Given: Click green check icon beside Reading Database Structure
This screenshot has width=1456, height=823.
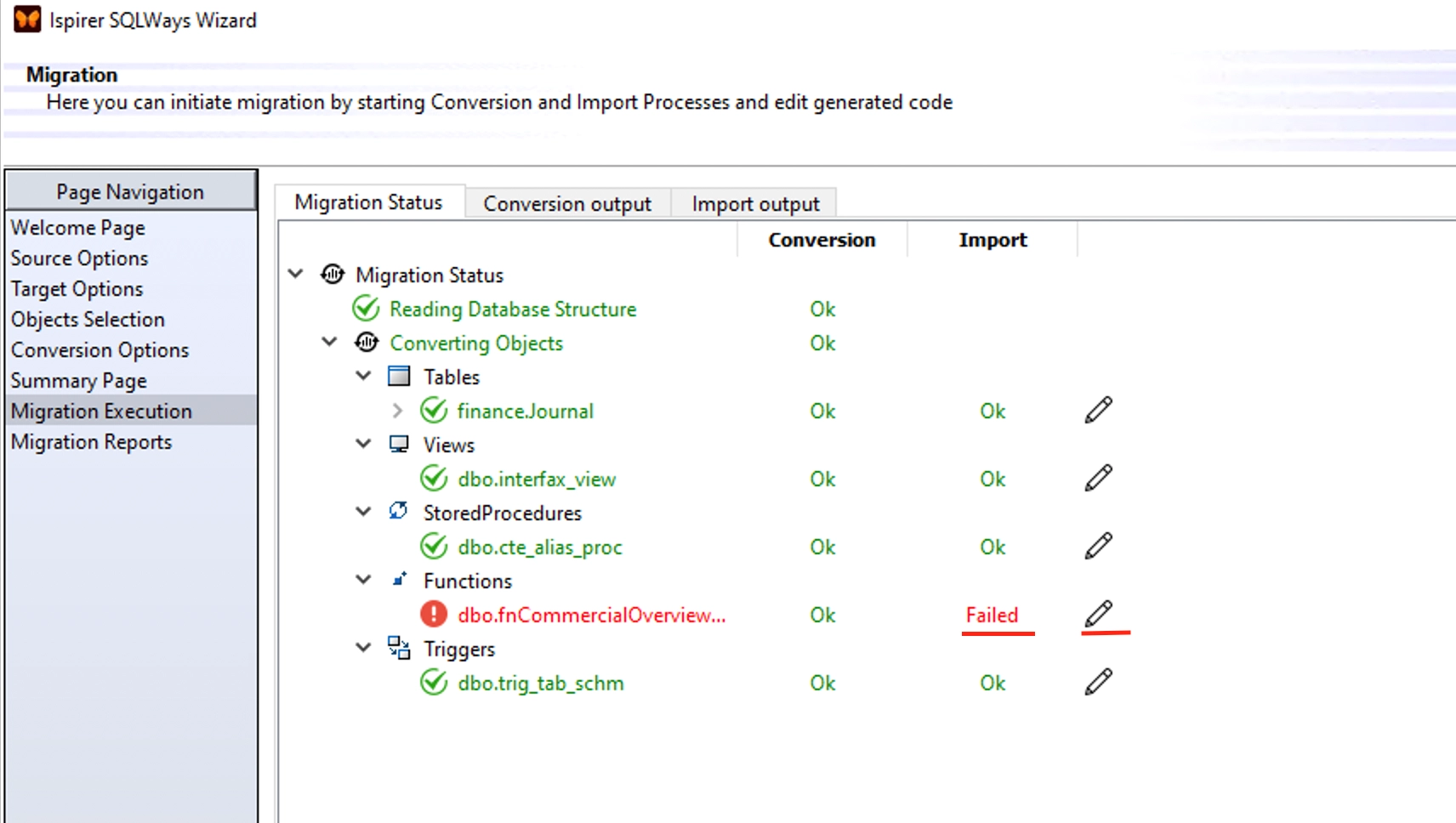Looking at the screenshot, I should [x=366, y=308].
